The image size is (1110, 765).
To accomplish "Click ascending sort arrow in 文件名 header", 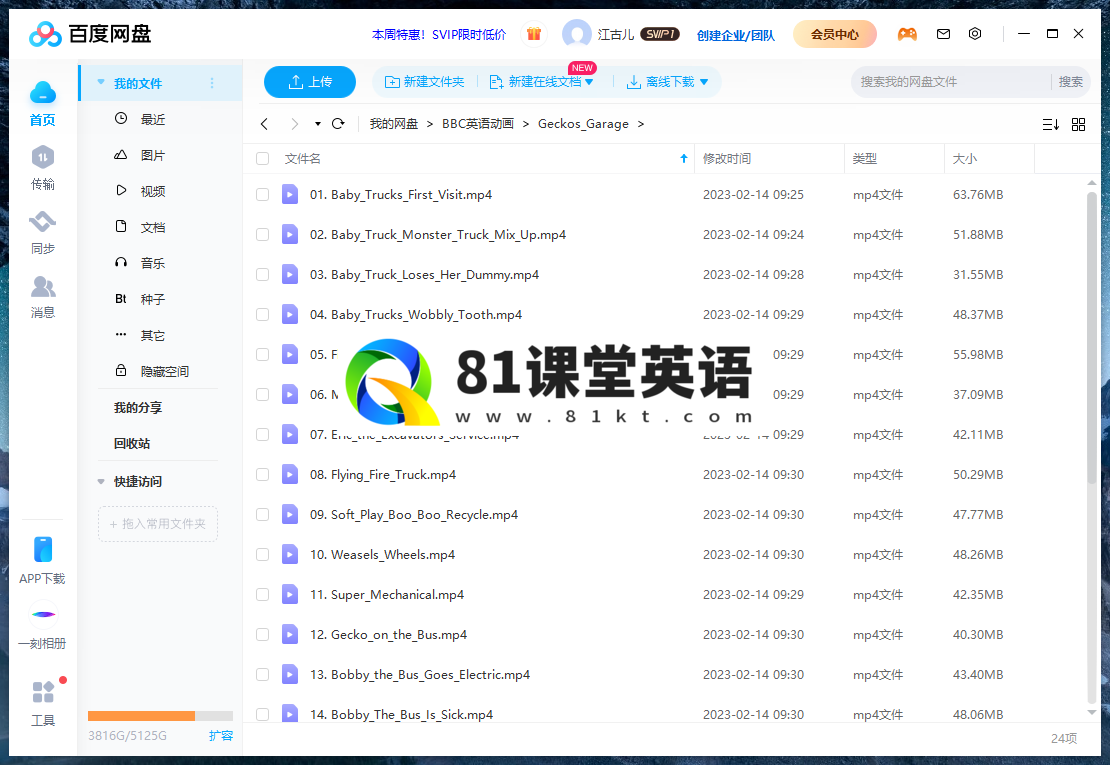I will coord(684,159).
